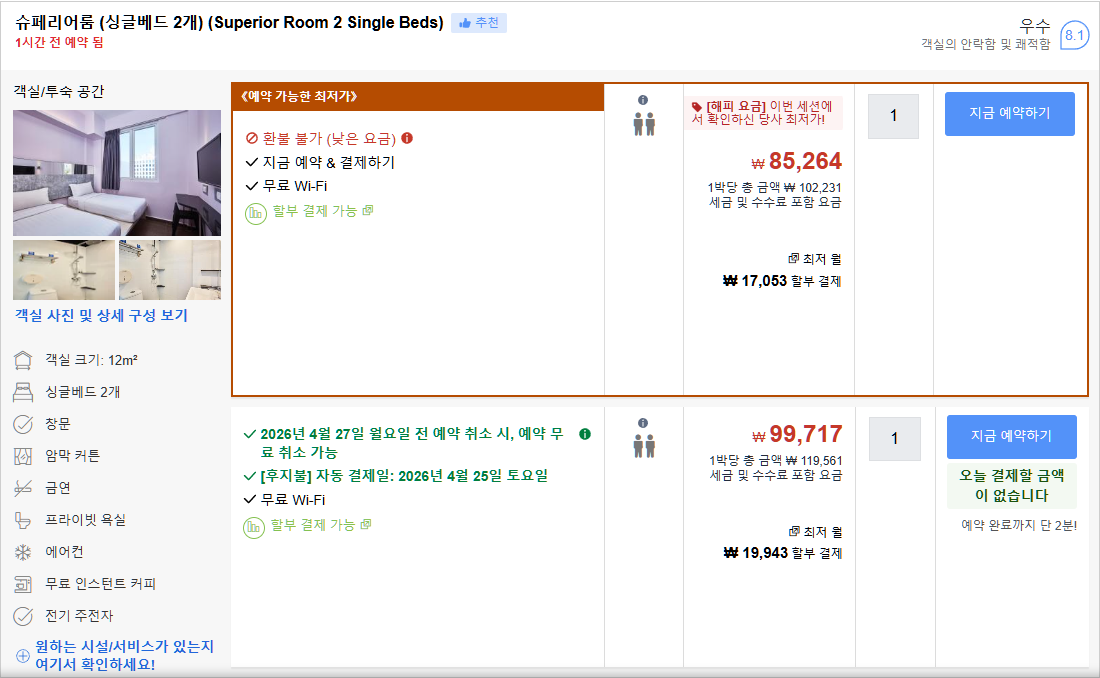Viewport: 1100px width, 678px height.
Task: Open room quantity dropdown for ₩85,264 rate
Action: pyautogui.click(x=893, y=116)
